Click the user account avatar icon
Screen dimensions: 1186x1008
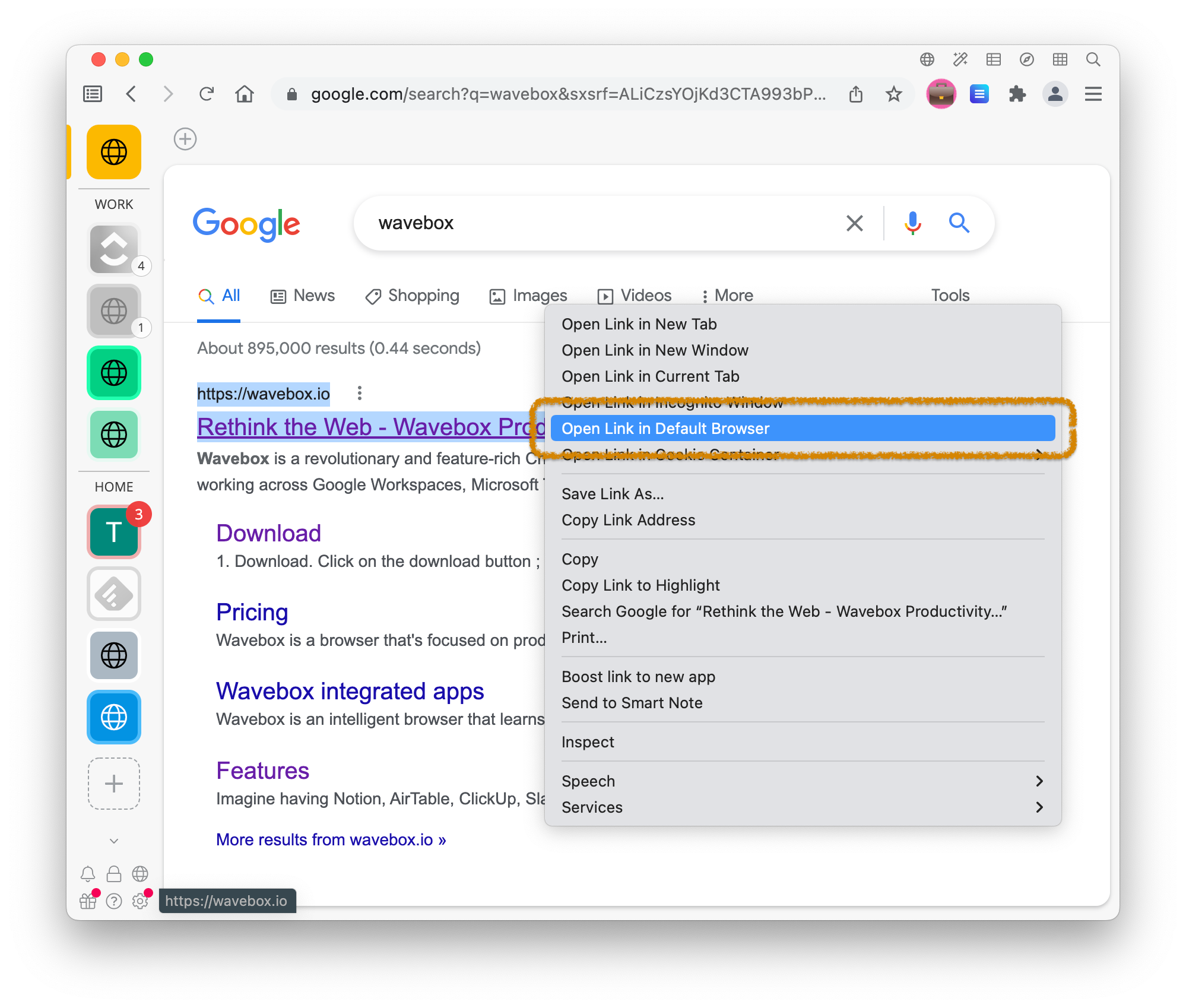1055,94
